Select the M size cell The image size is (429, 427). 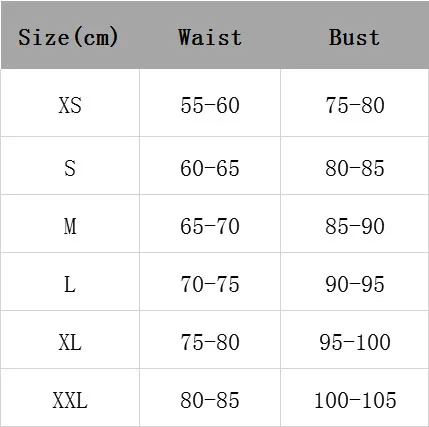[x=70, y=226]
